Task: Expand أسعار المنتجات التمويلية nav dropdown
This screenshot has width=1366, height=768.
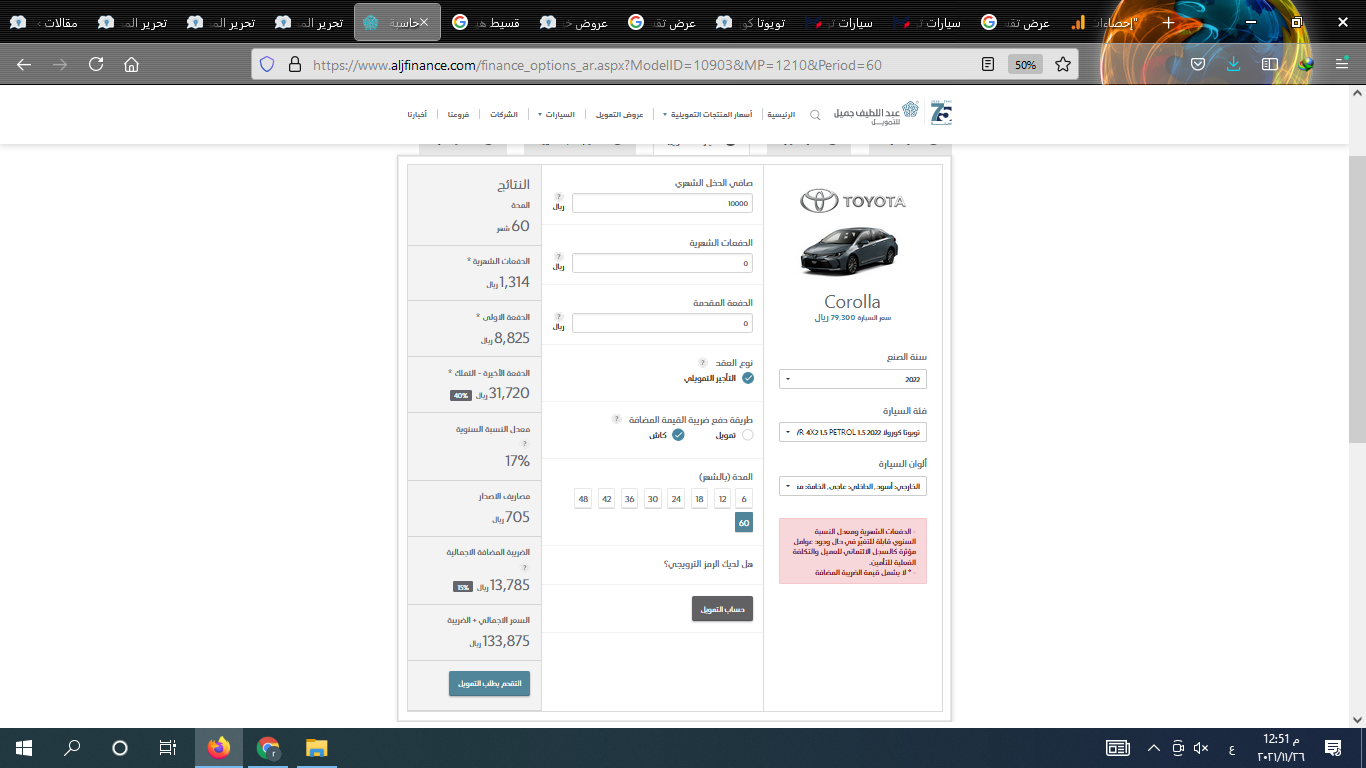Action: [708, 115]
